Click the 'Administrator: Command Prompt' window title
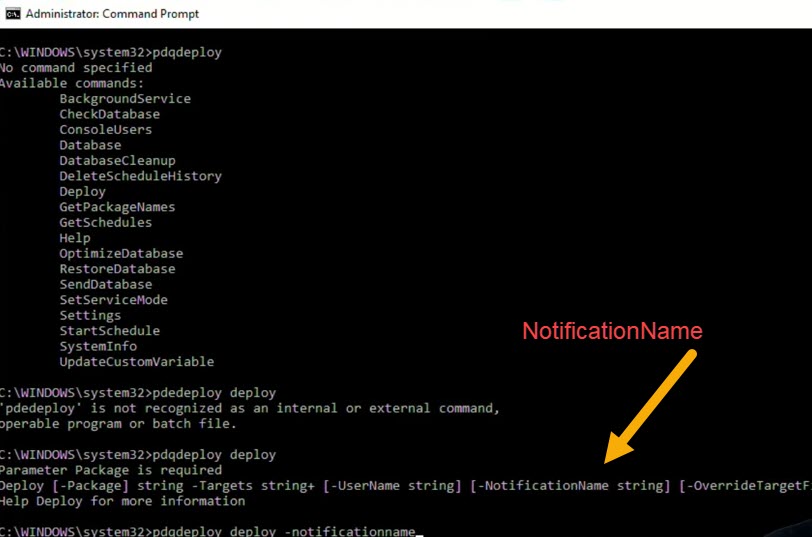The image size is (812, 537). pos(112,14)
